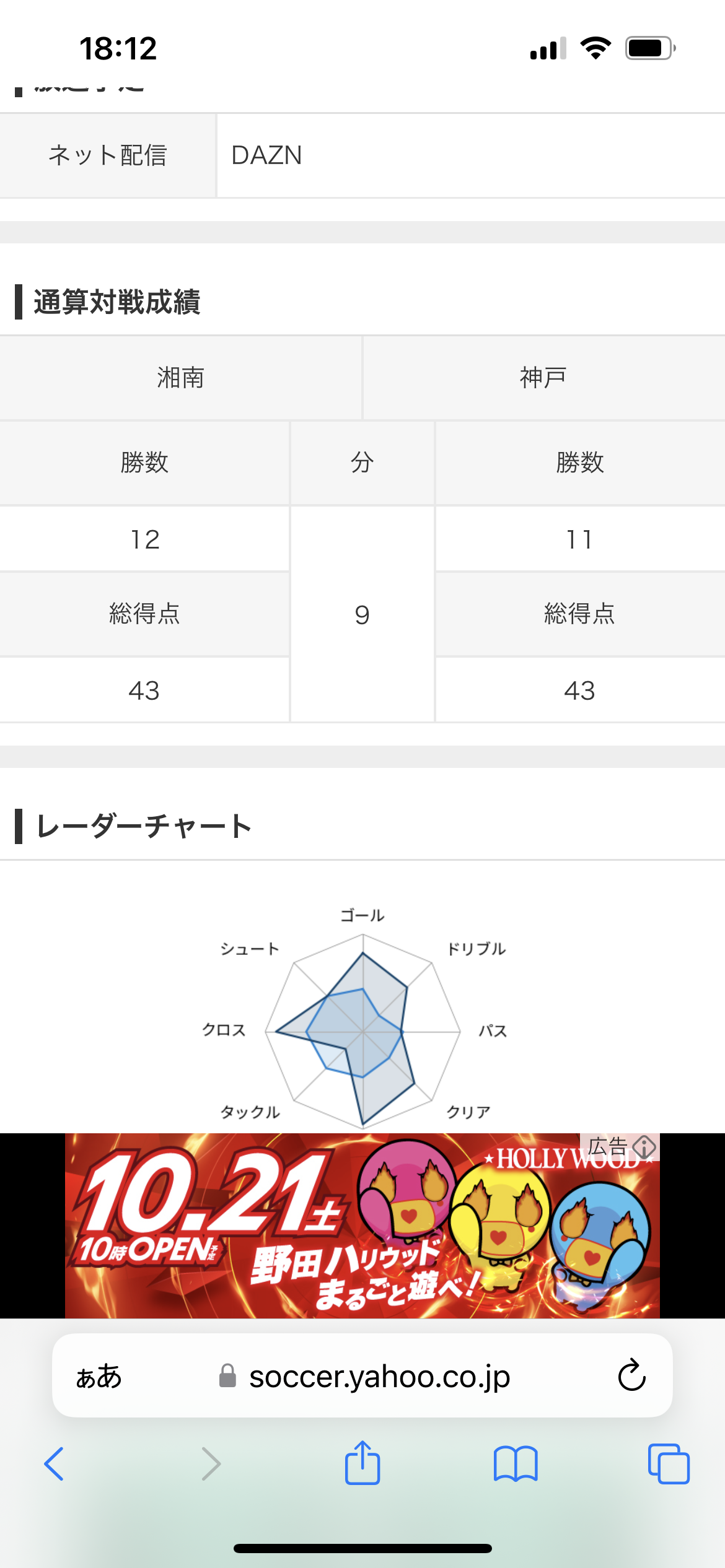
Task: Tap the address bar lock icon
Action: point(227,1376)
